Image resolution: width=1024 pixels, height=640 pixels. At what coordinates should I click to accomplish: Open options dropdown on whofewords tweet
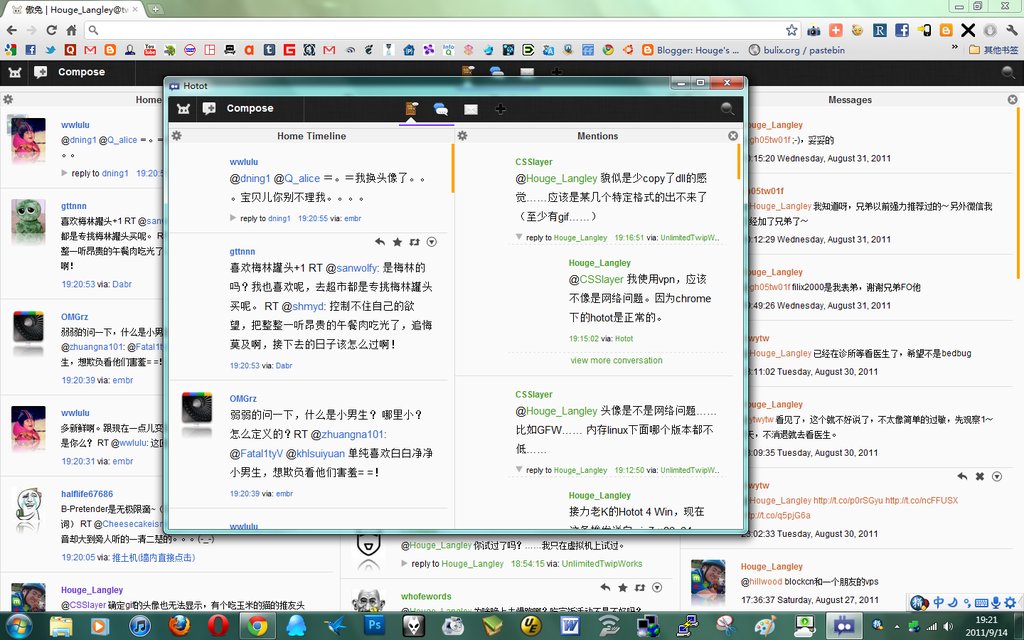(657, 588)
